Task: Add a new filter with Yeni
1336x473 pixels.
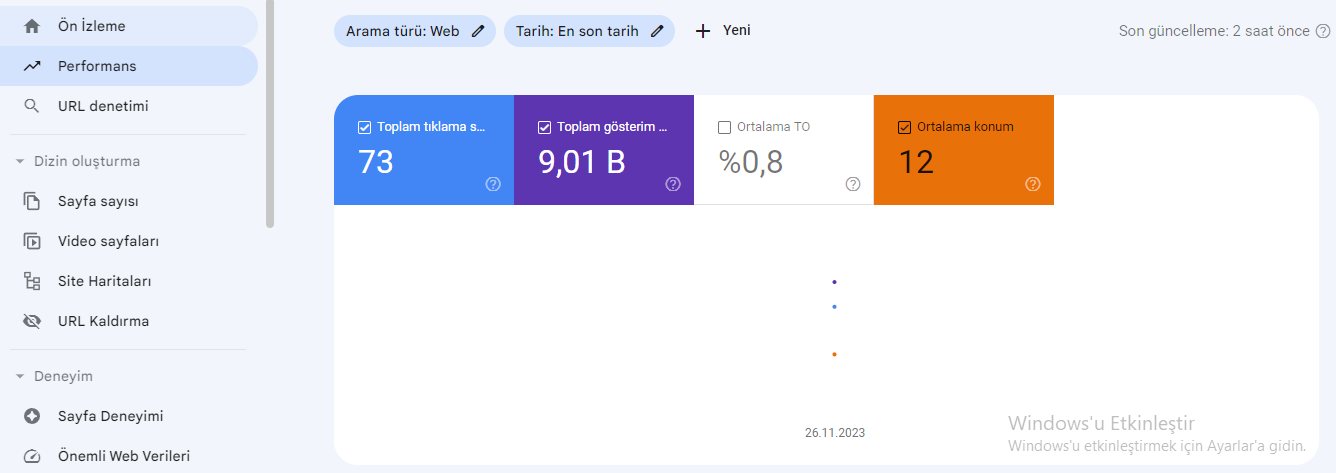Action: click(x=722, y=31)
